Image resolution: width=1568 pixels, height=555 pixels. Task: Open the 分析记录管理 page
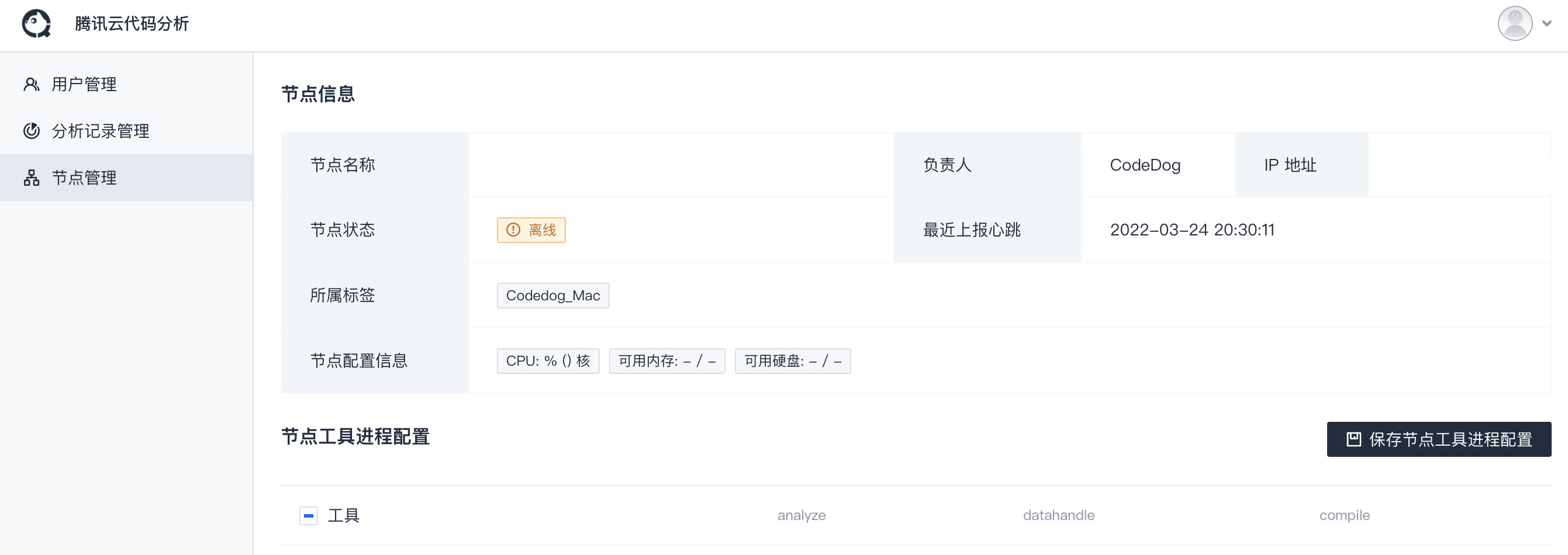99,131
